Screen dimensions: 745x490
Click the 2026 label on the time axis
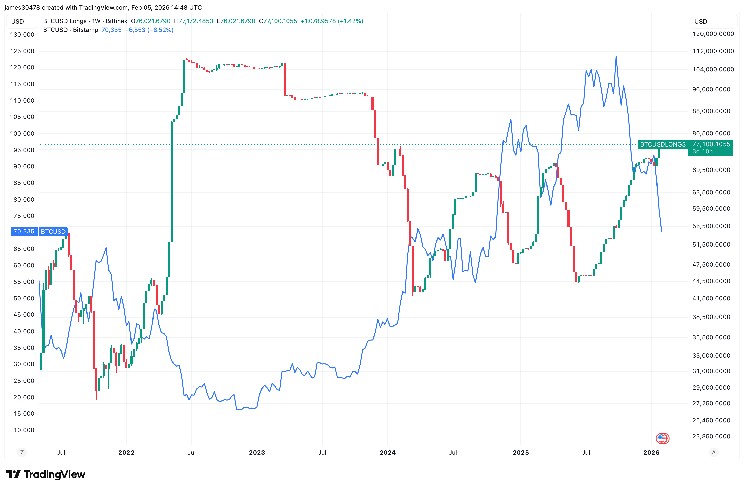point(651,453)
